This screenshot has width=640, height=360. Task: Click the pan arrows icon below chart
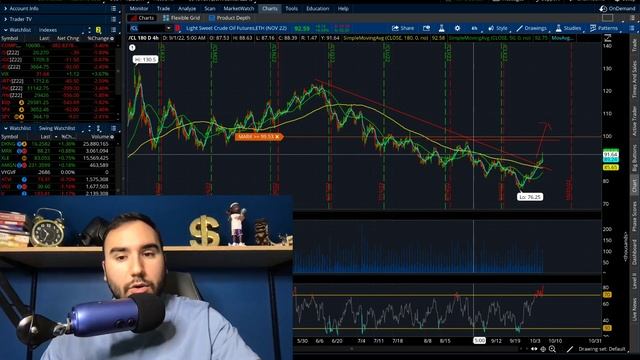tap(534, 349)
